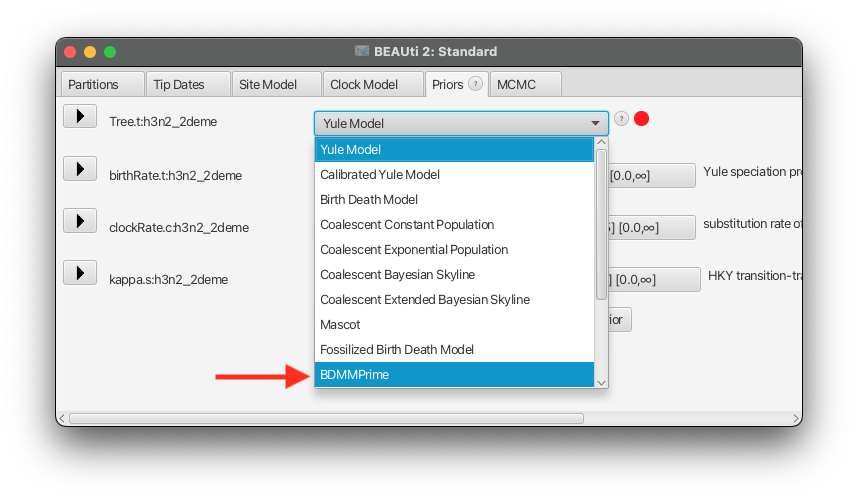Open the Yule Model tree prior dropdown
This screenshot has height=500, width=858.
[x=461, y=124]
